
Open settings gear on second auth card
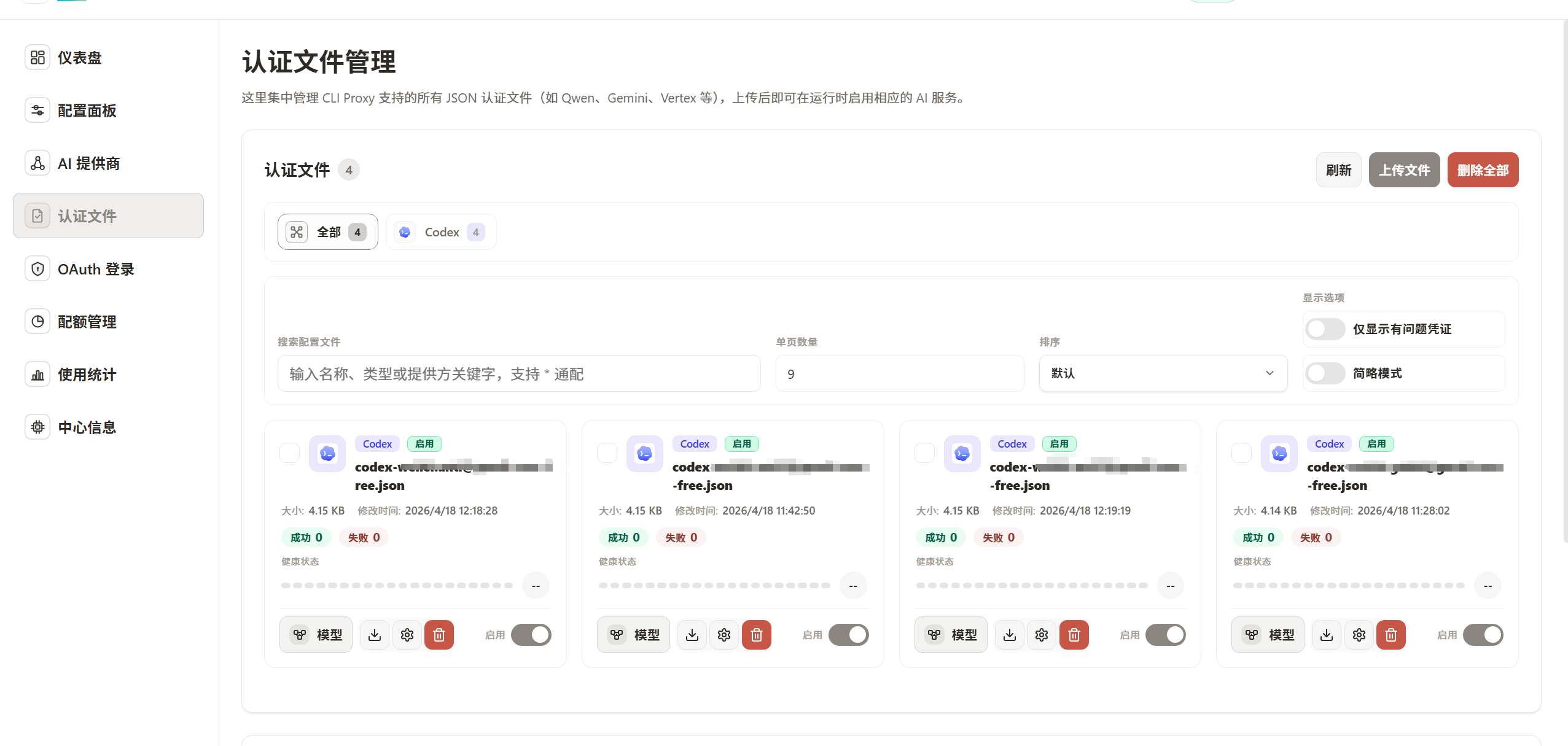724,635
